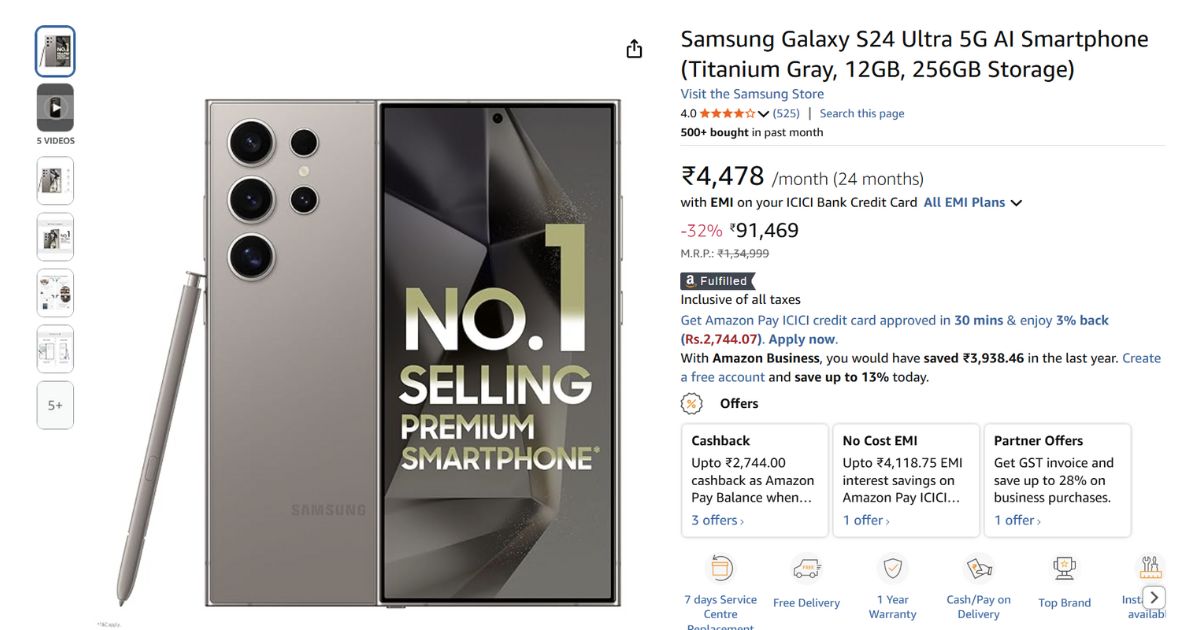Show more images via 5+ thumbnail
Image resolution: width=1200 pixels, height=630 pixels.
click(55, 405)
